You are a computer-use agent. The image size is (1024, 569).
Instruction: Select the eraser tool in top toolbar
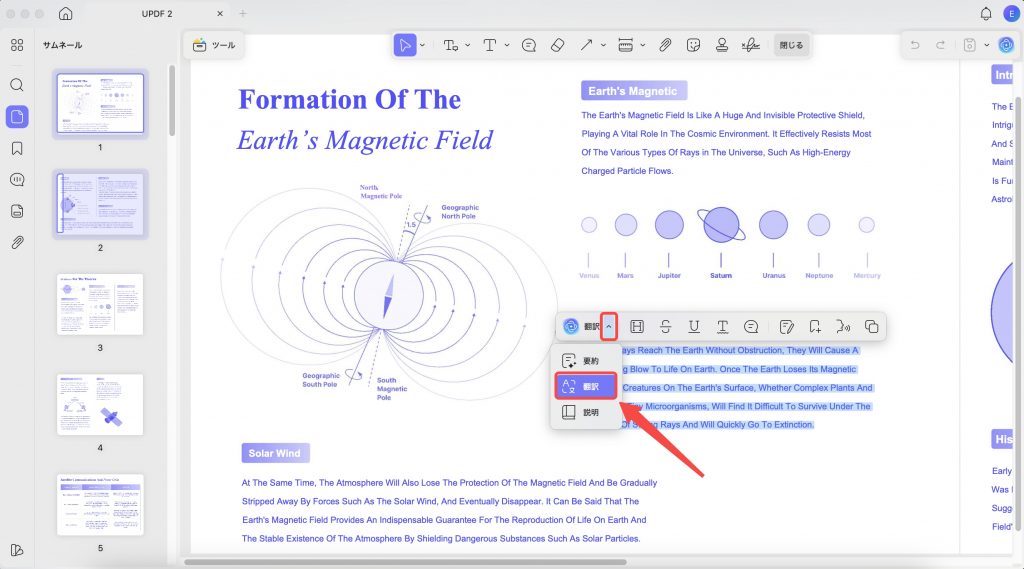[x=557, y=45]
